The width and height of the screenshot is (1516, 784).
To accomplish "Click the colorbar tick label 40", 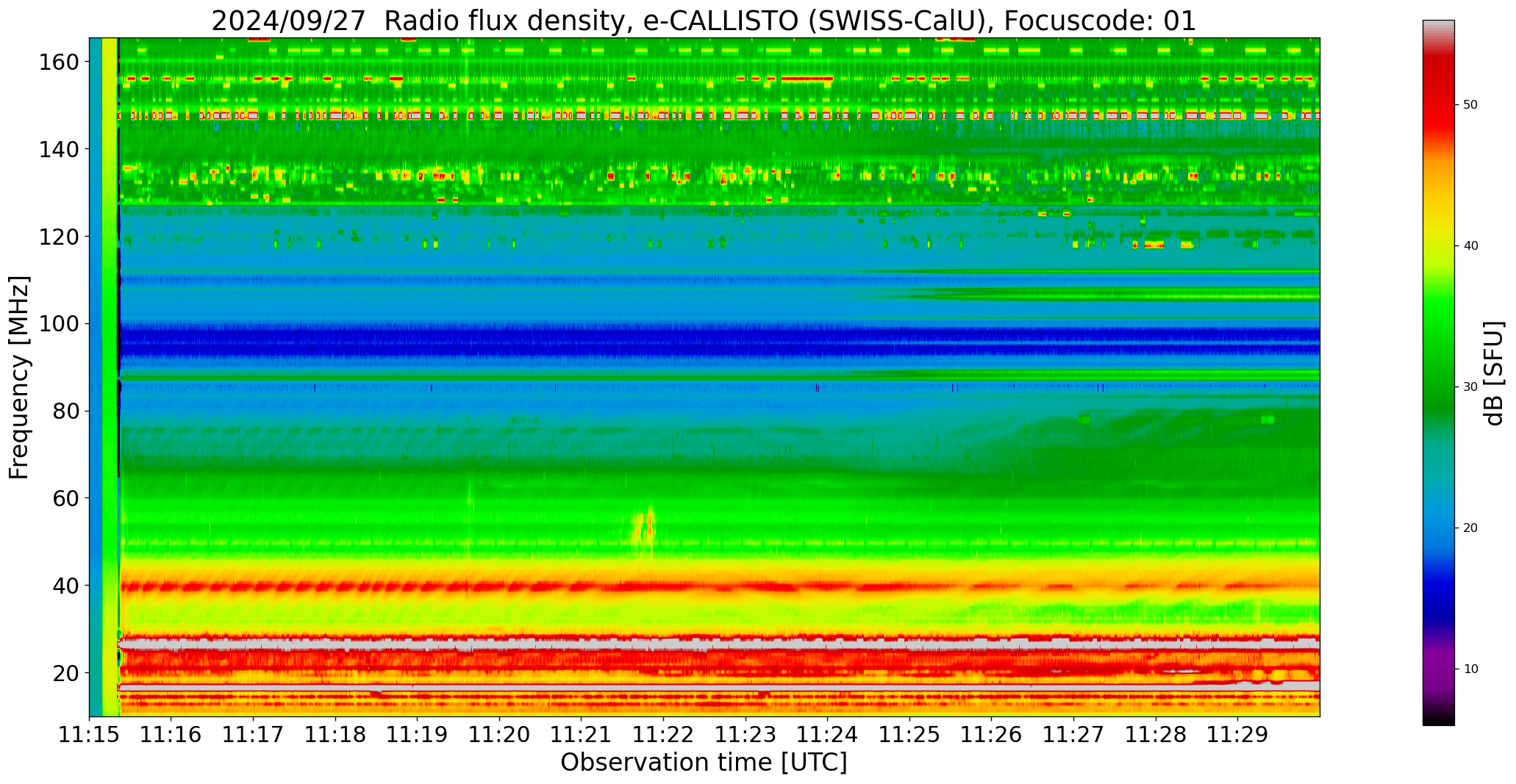I will (x=1470, y=246).
